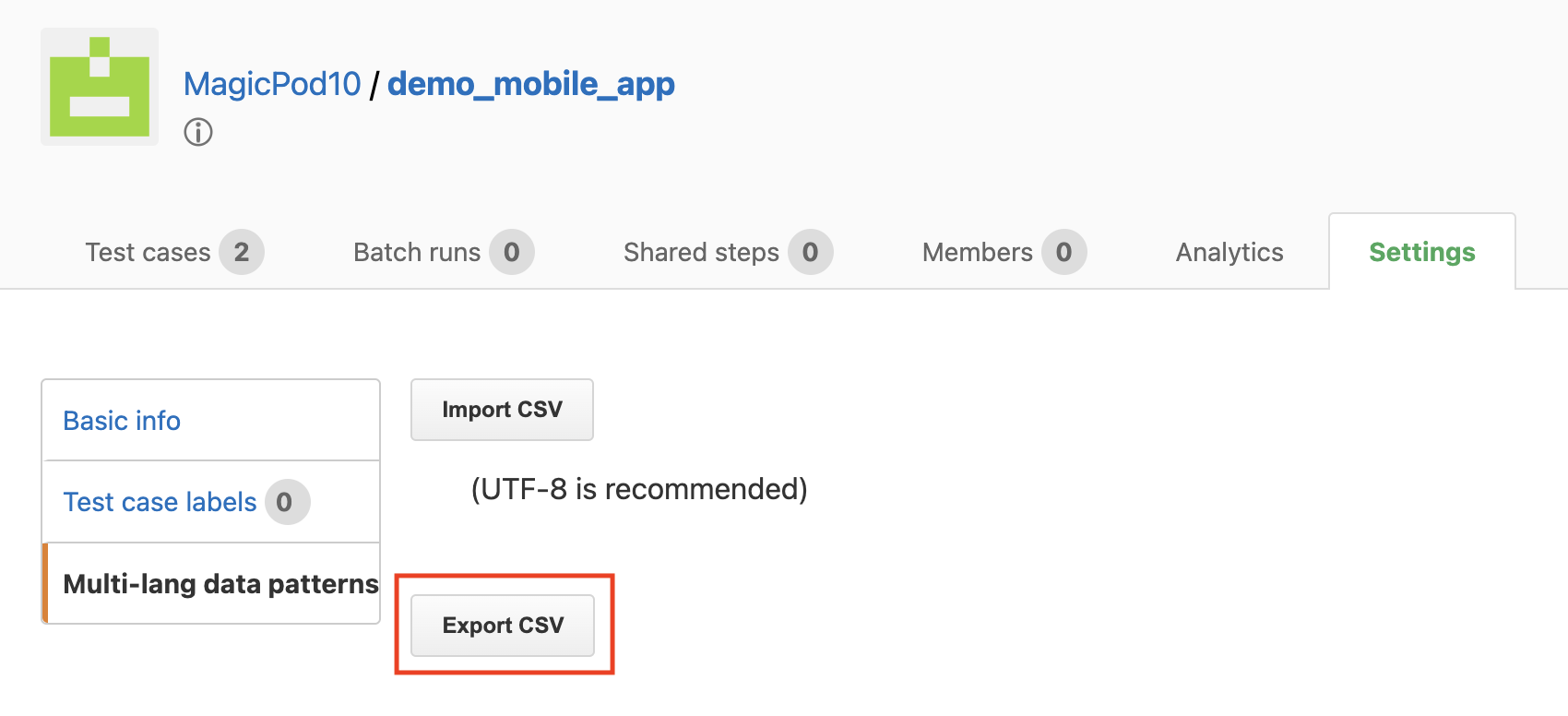Open the project info circle icon
This screenshot has height=716, width=1568.
click(198, 132)
